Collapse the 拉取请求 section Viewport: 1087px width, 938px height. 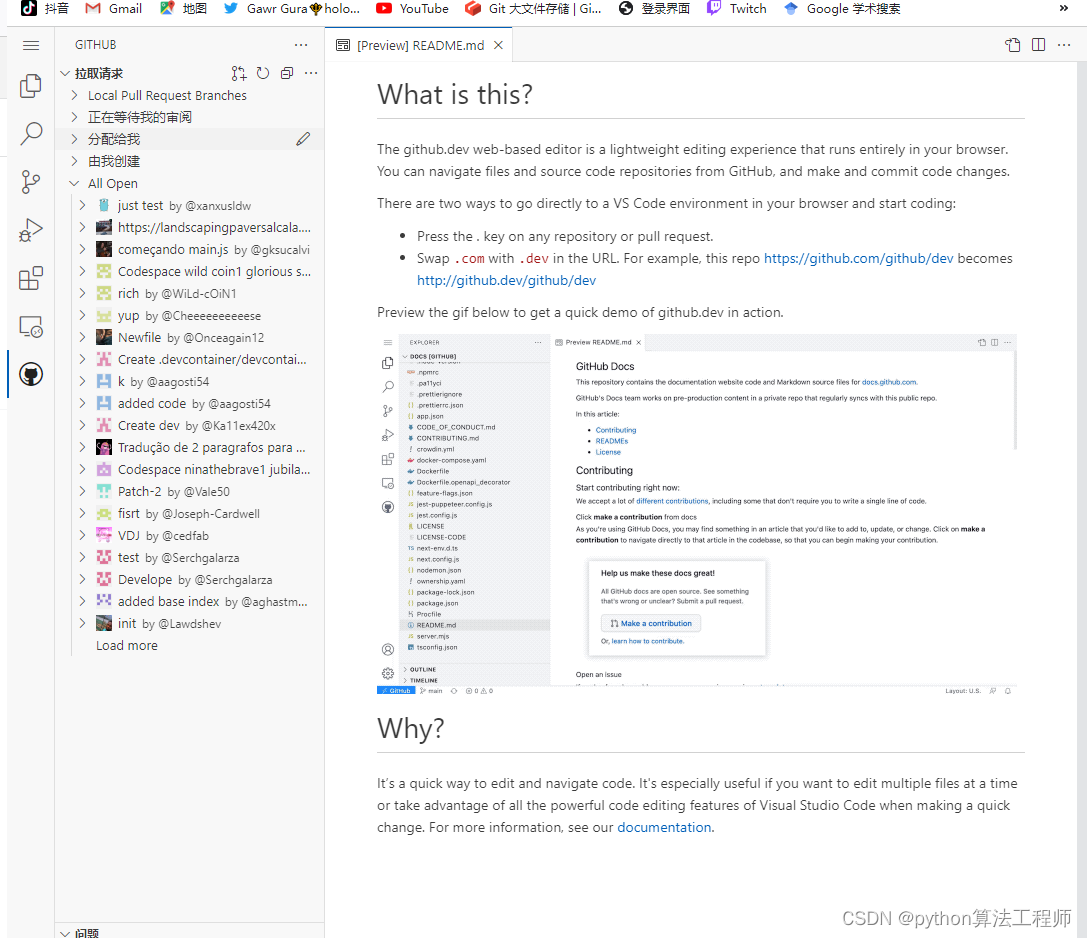[x=65, y=73]
